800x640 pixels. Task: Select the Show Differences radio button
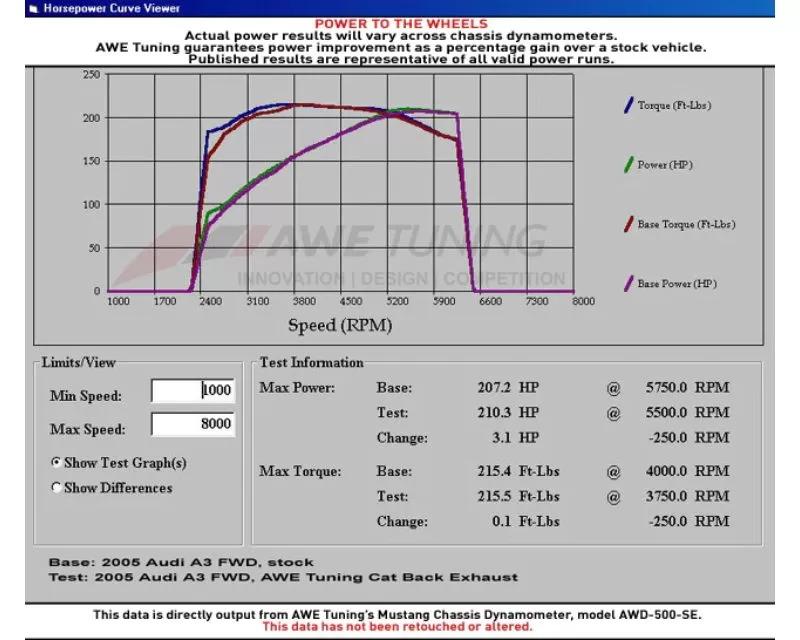(x=56, y=487)
